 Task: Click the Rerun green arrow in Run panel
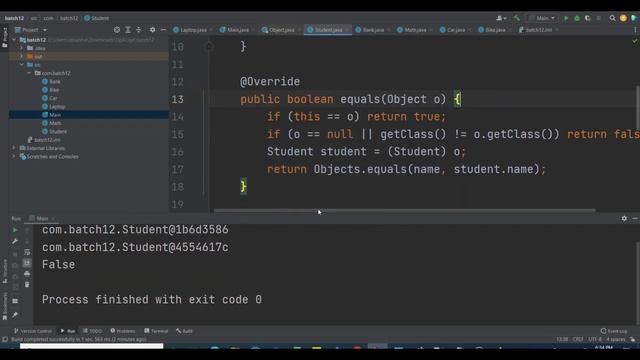click(15, 230)
